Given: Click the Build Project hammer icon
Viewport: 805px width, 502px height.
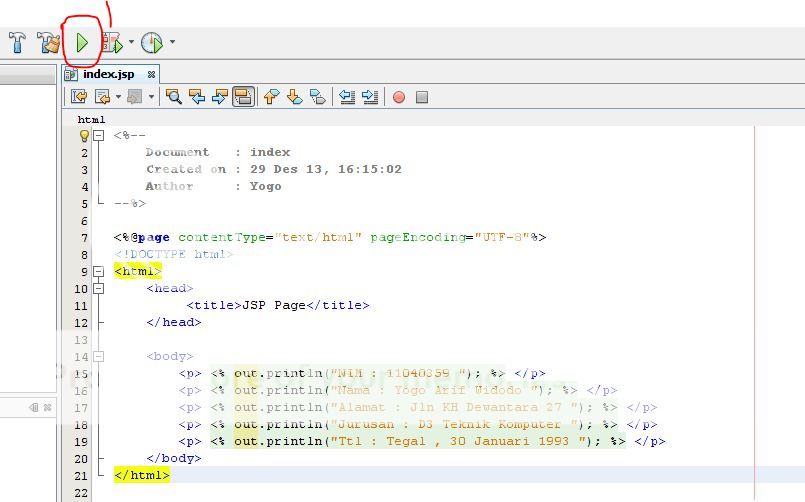Looking at the screenshot, I should click(x=17, y=42).
